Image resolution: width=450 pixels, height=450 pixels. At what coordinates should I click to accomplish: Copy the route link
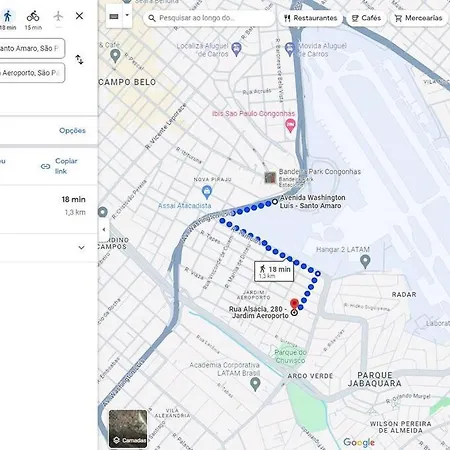60,166
